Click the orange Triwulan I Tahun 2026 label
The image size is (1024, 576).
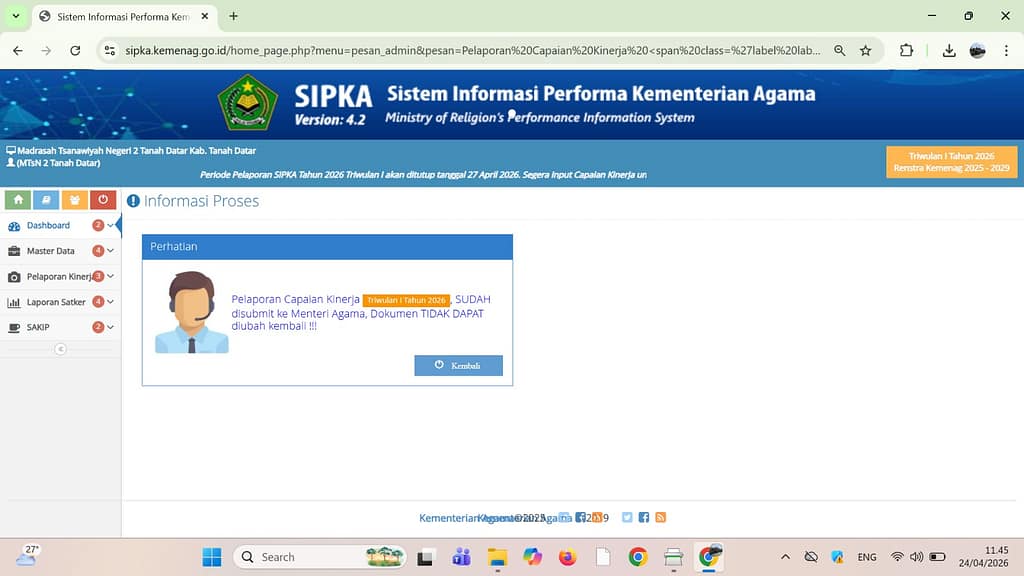[x=406, y=300]
